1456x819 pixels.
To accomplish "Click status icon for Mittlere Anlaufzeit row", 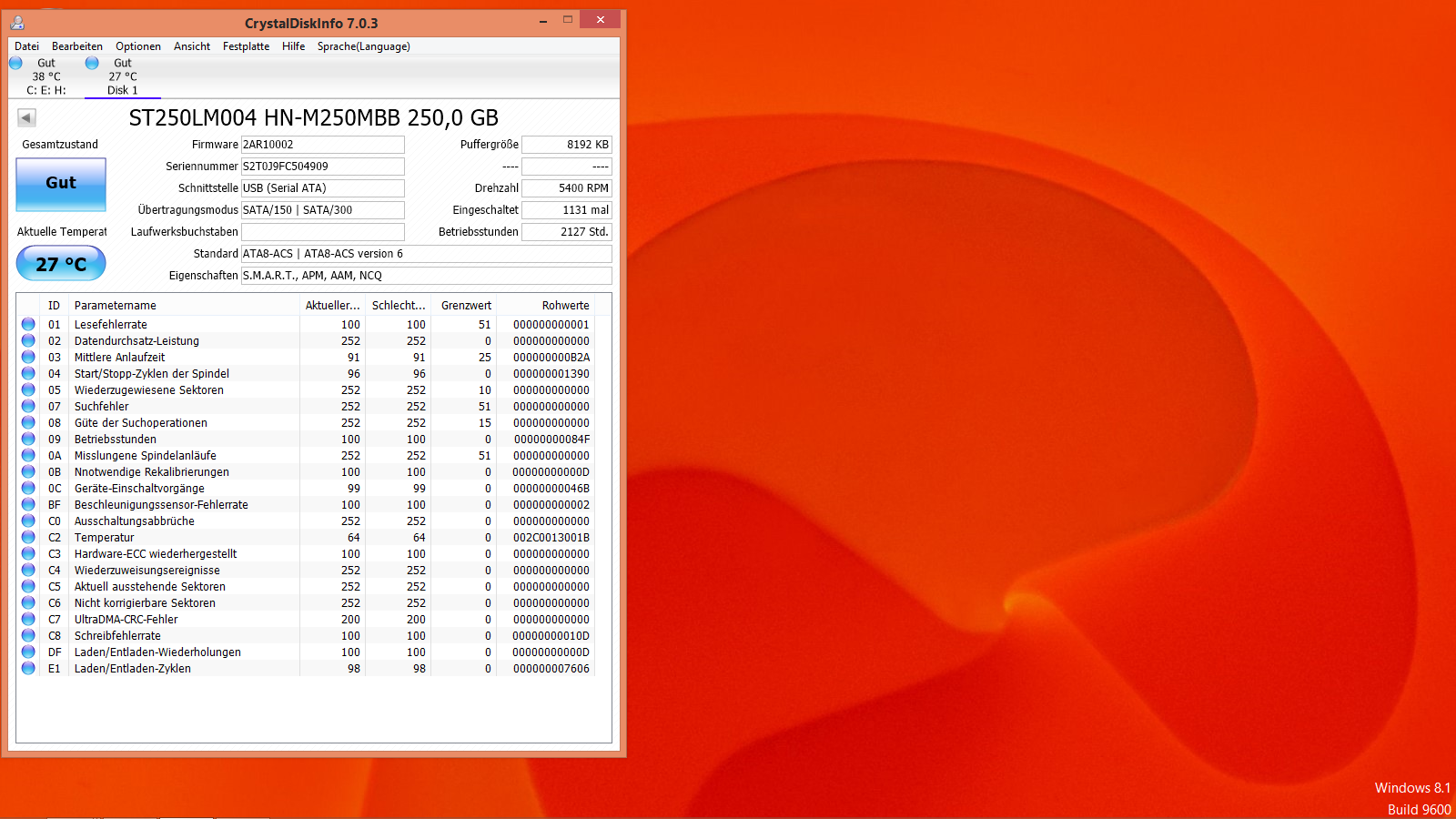I will tap(28, 357).
